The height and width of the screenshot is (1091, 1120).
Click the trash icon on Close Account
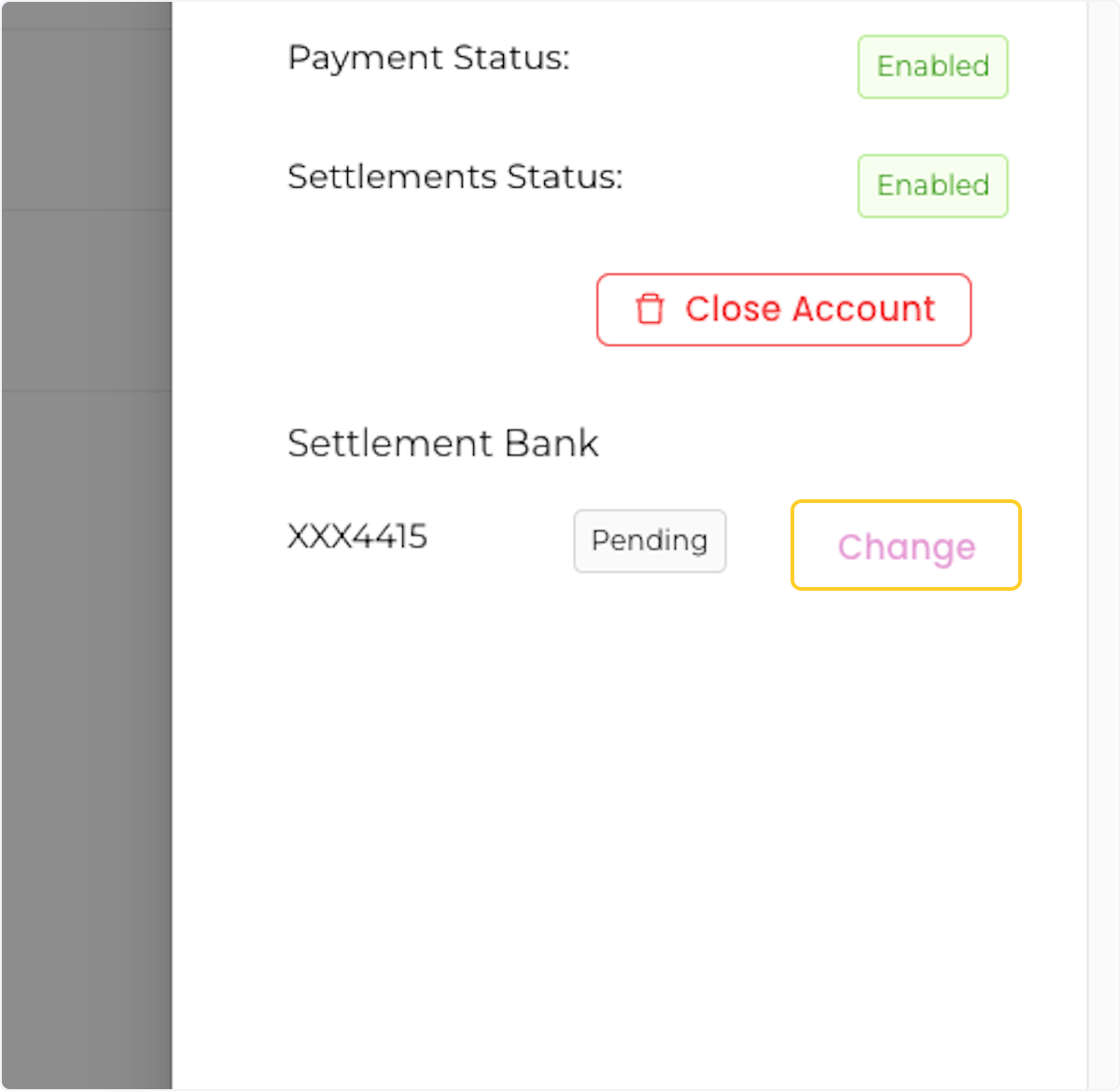pos(650,309)
